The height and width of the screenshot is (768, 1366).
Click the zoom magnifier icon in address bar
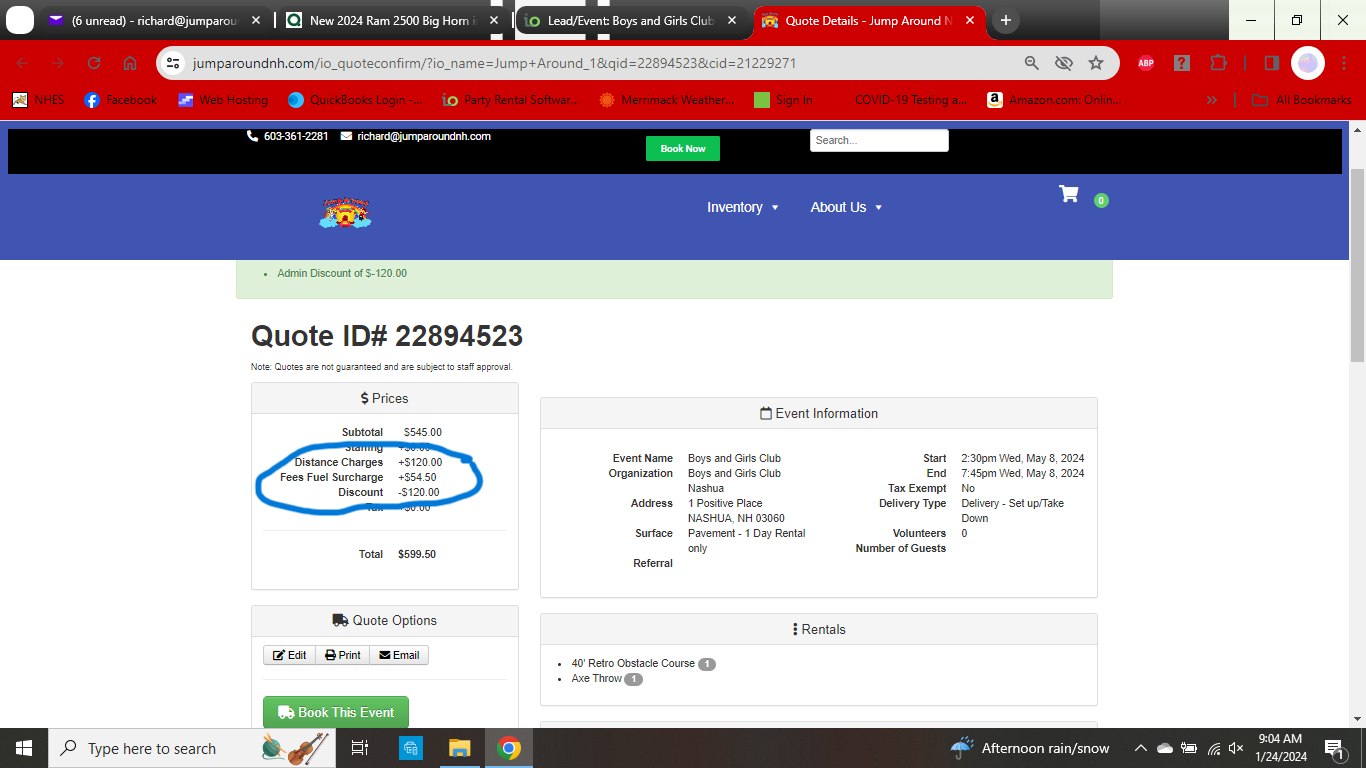pos(1032,63)
